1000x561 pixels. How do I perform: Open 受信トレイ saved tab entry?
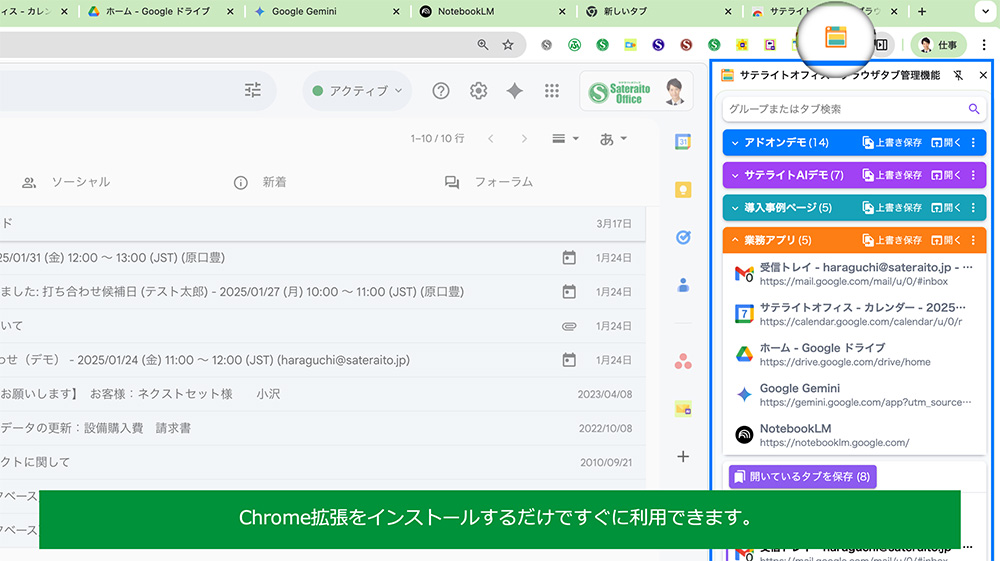point(854,274)
